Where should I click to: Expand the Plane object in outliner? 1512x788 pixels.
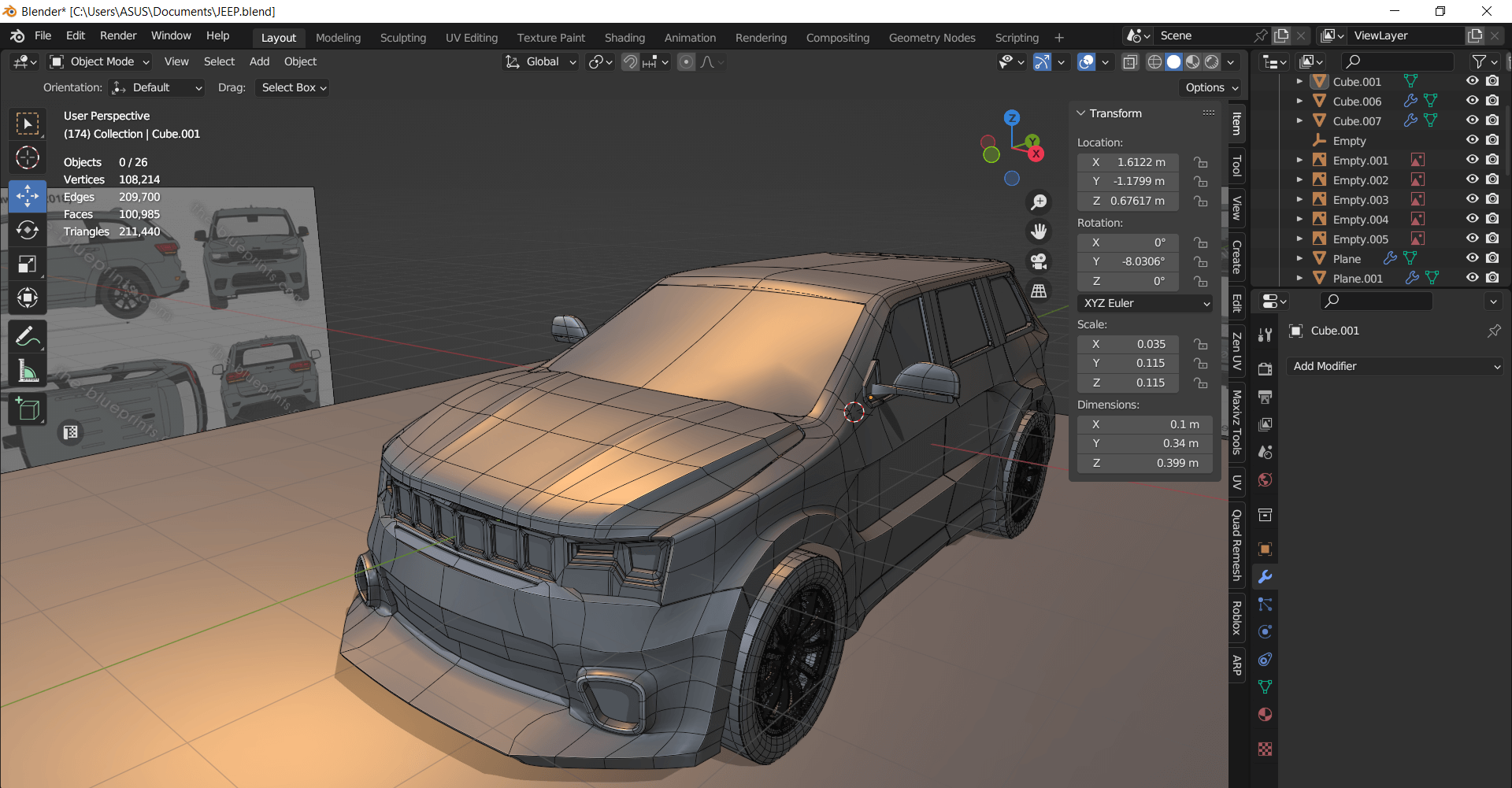click(1299, 258)
